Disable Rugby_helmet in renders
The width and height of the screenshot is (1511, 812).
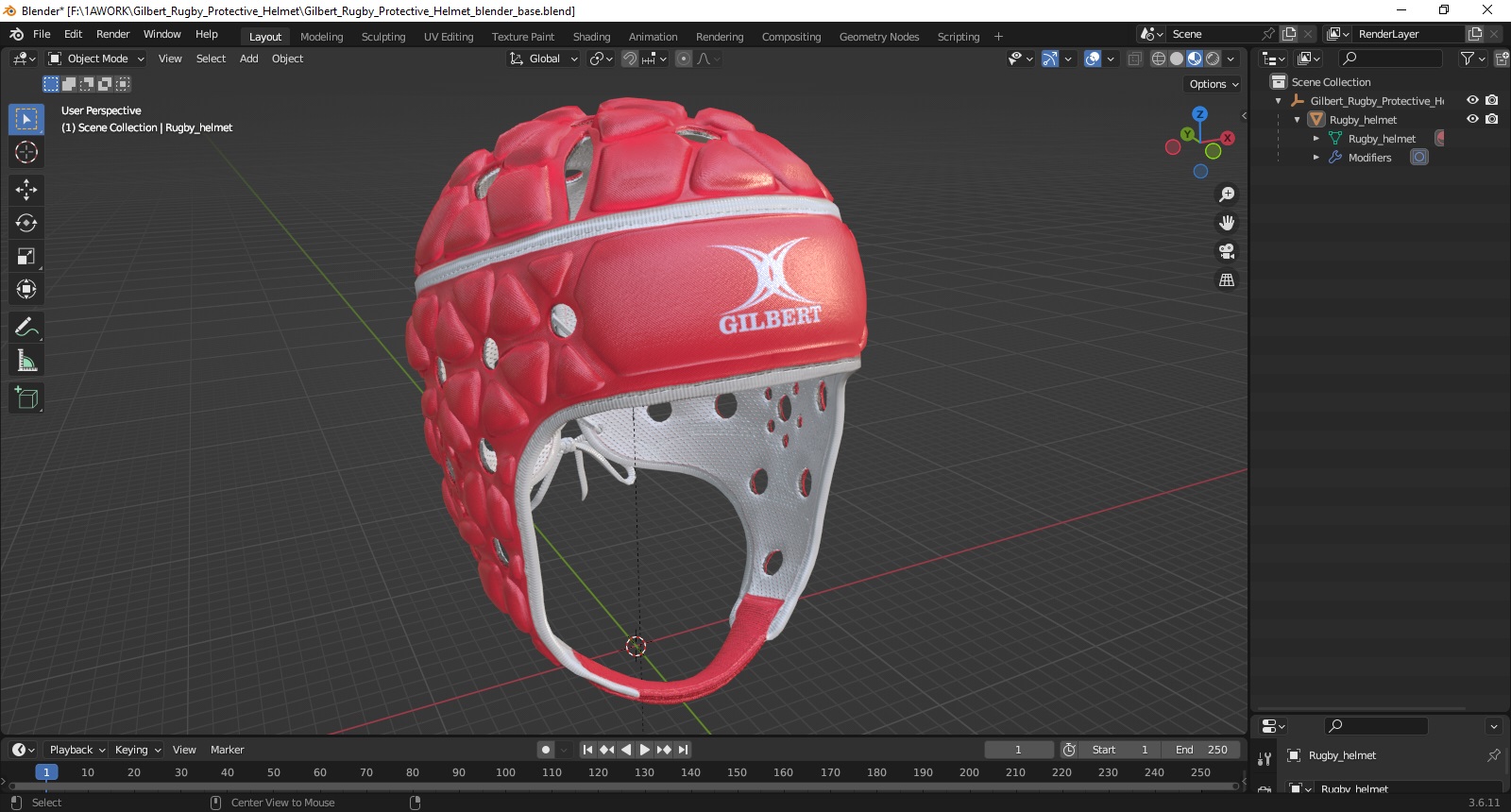(x=1492, y=119)
